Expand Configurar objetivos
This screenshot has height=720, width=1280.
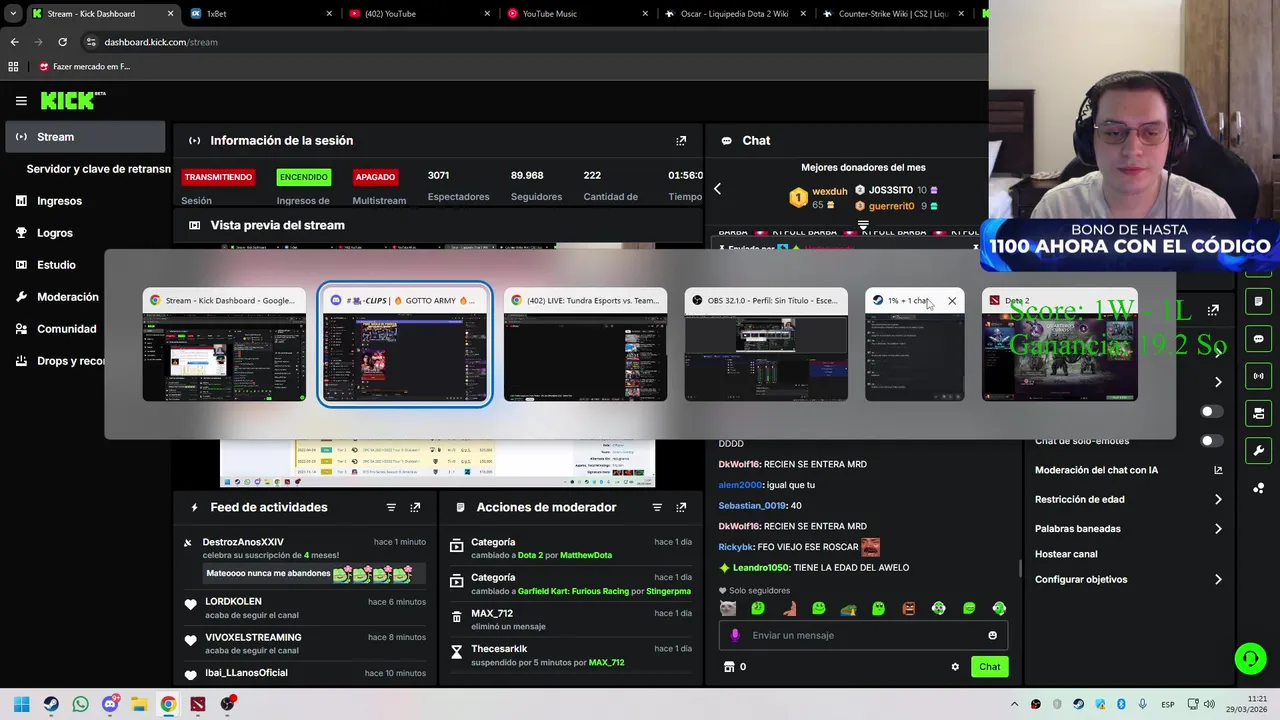pyautogui.click(x=1128, y=580)
